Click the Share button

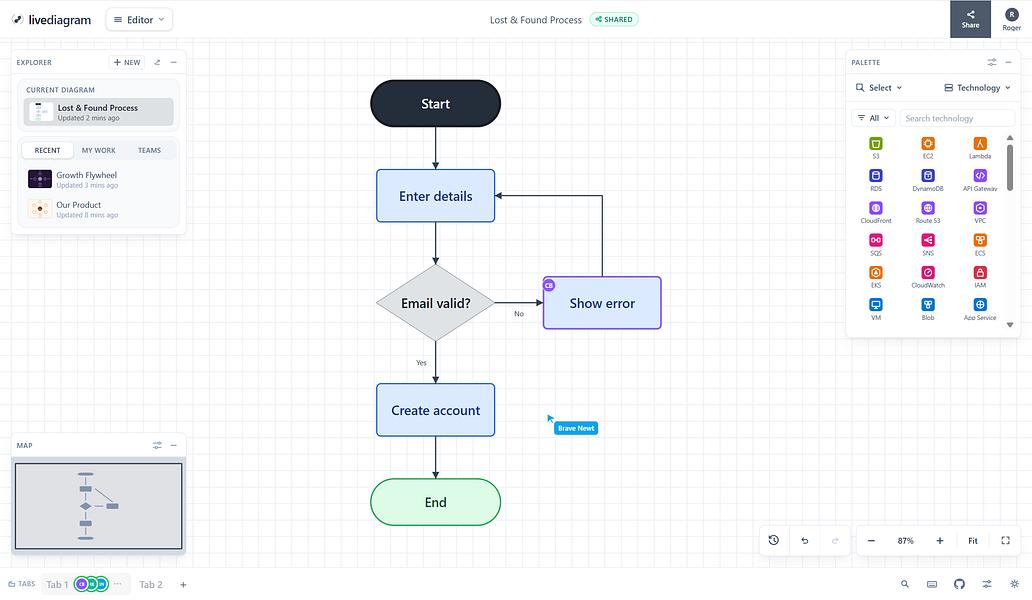pos(970,19)
